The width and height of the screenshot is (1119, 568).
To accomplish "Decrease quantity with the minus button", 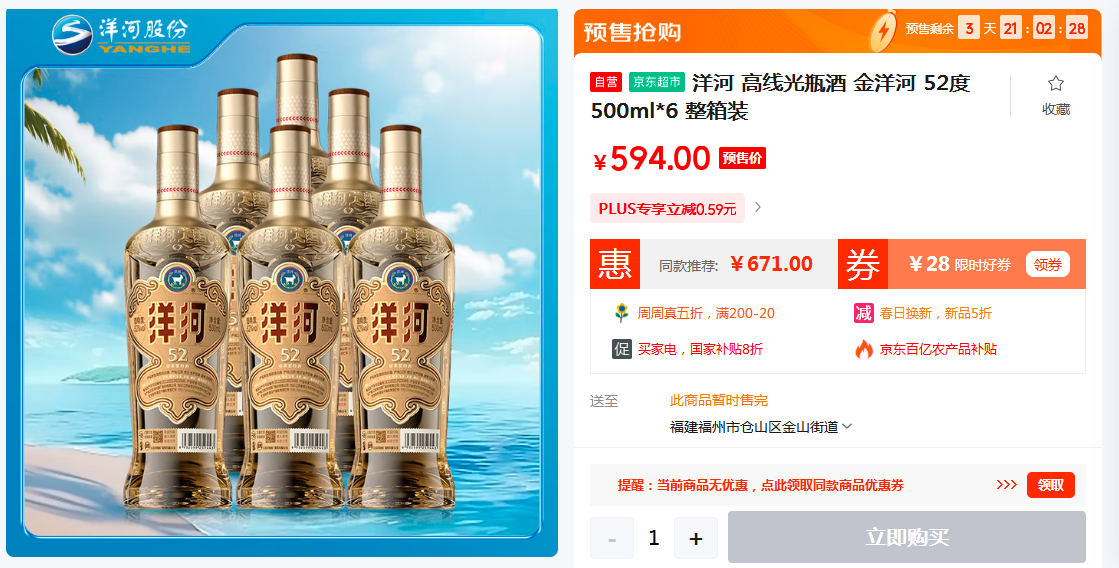I will pyautogui.click(x=612, y=538).
